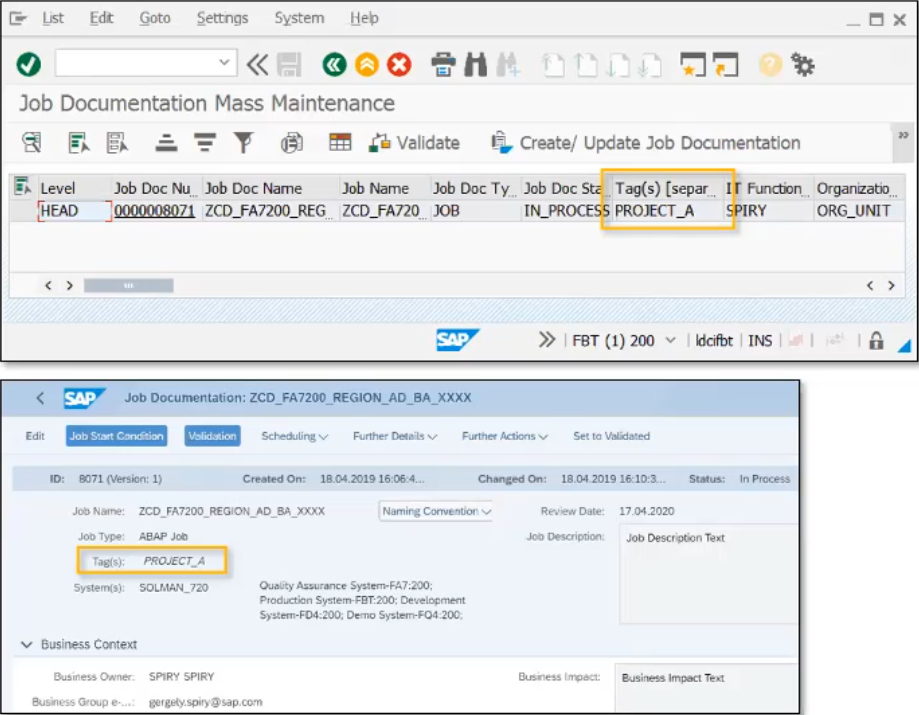Image resolution: width=919 pixels, height=715 pixels.
Task: Click the green Back arrow icon
Action: (x=334, y=65)
